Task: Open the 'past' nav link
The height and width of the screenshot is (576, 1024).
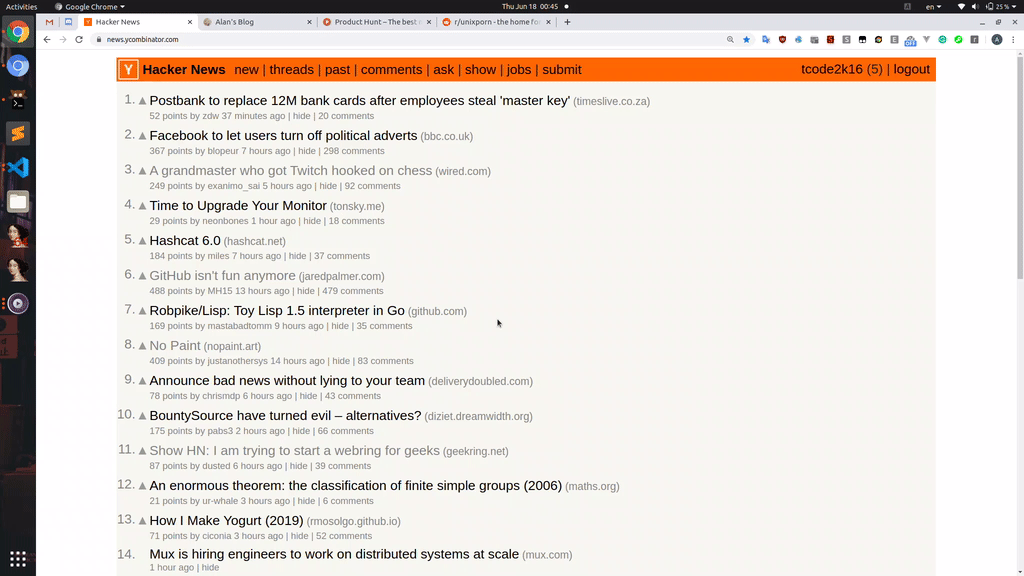Action: (338, 70)
